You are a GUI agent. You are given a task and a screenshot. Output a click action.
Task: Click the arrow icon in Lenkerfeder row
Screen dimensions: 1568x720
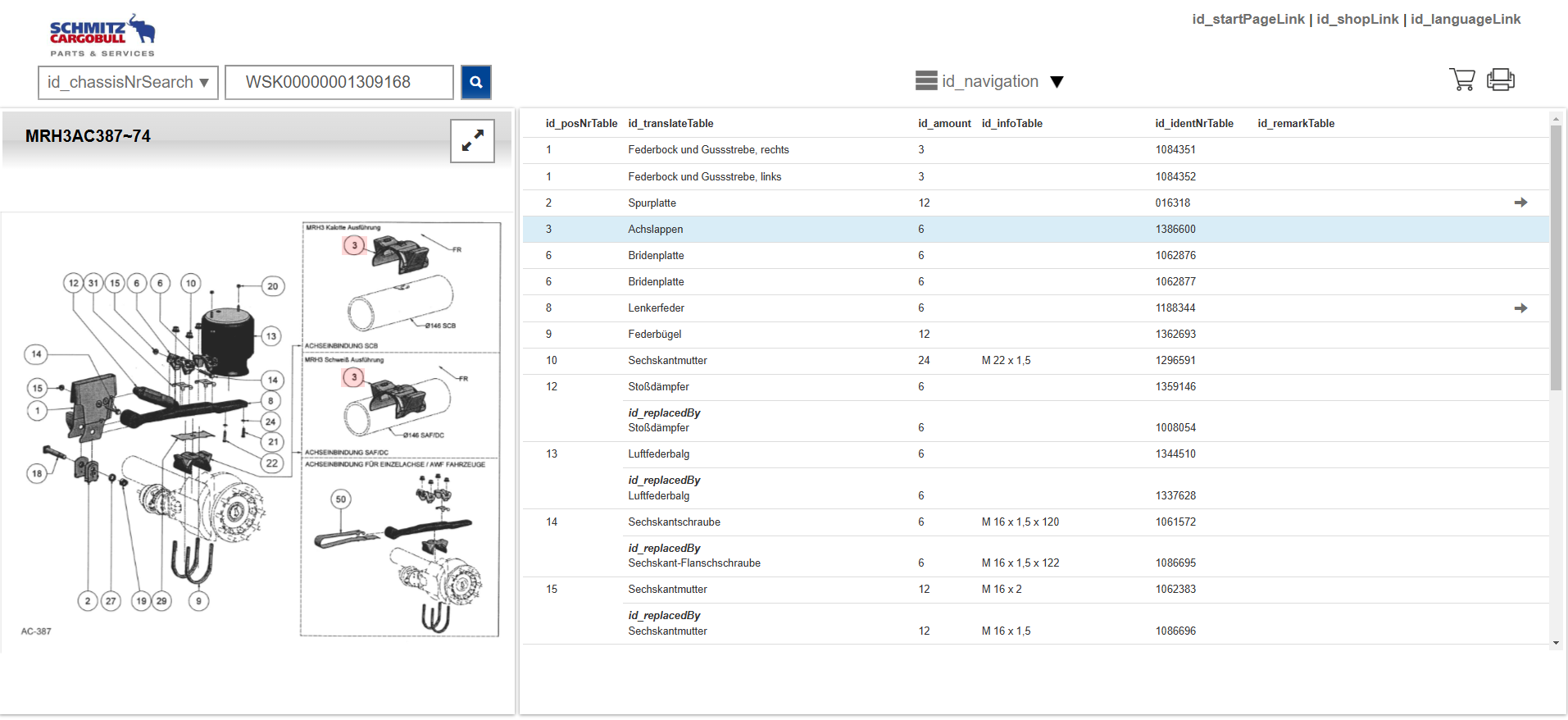[x=1520, y=308]
